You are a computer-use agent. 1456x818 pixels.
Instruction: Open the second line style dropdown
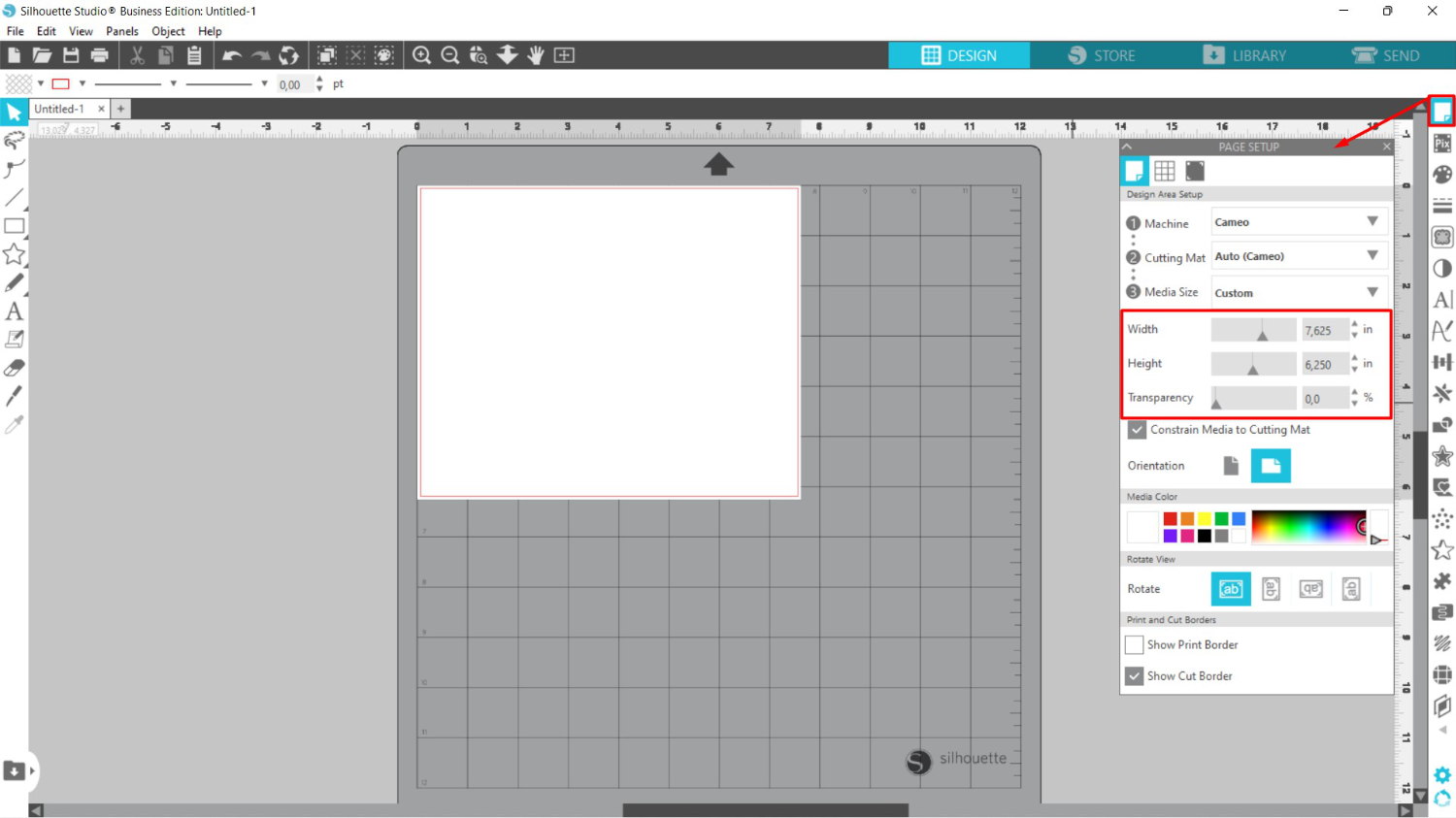point(264,83)
